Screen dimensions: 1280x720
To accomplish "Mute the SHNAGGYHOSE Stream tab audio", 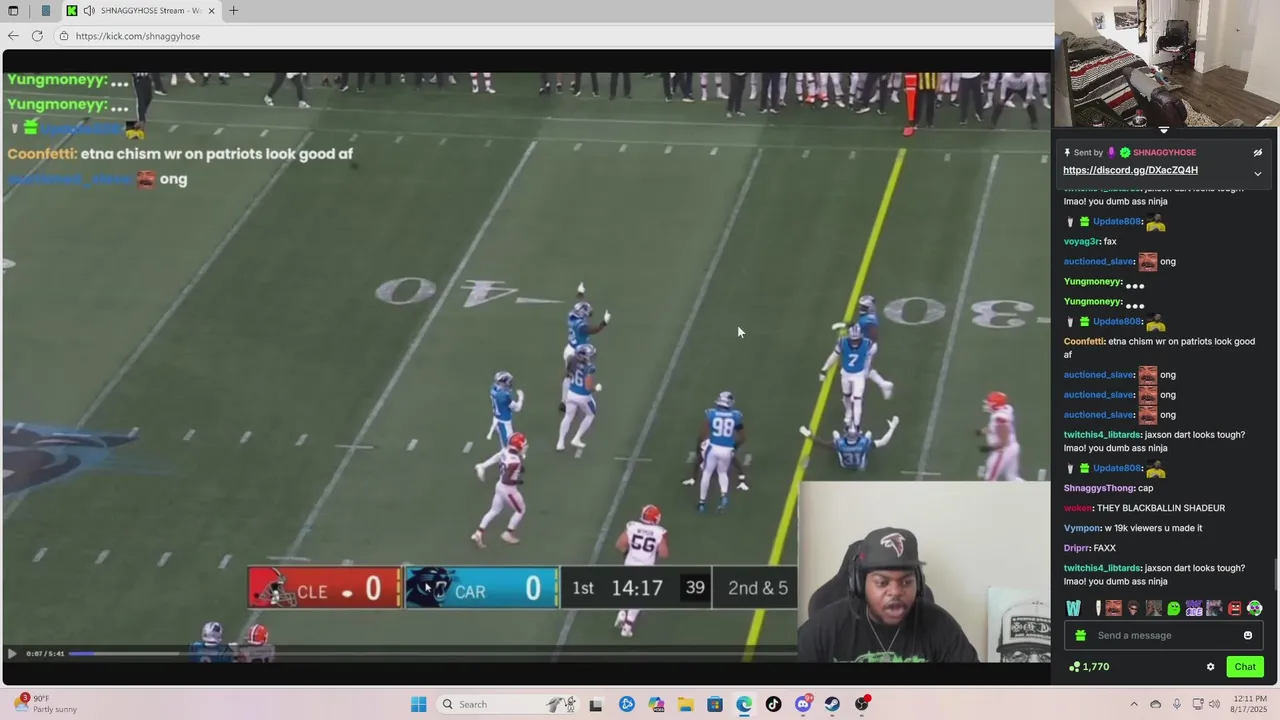I will [89, 11].
